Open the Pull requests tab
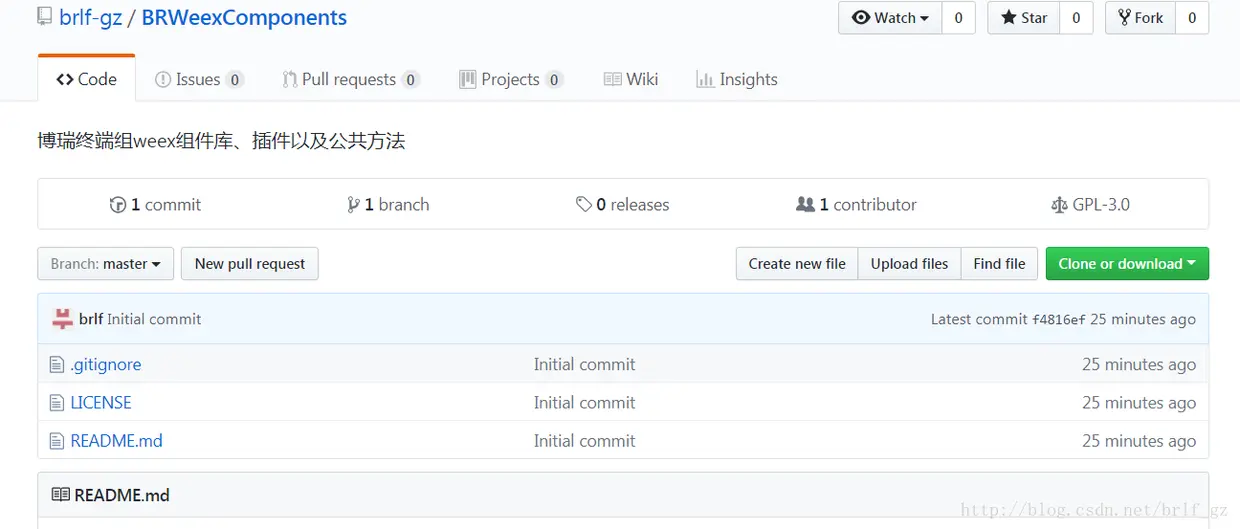Viewport: 1240px width, 529px height. click(351, 80)
